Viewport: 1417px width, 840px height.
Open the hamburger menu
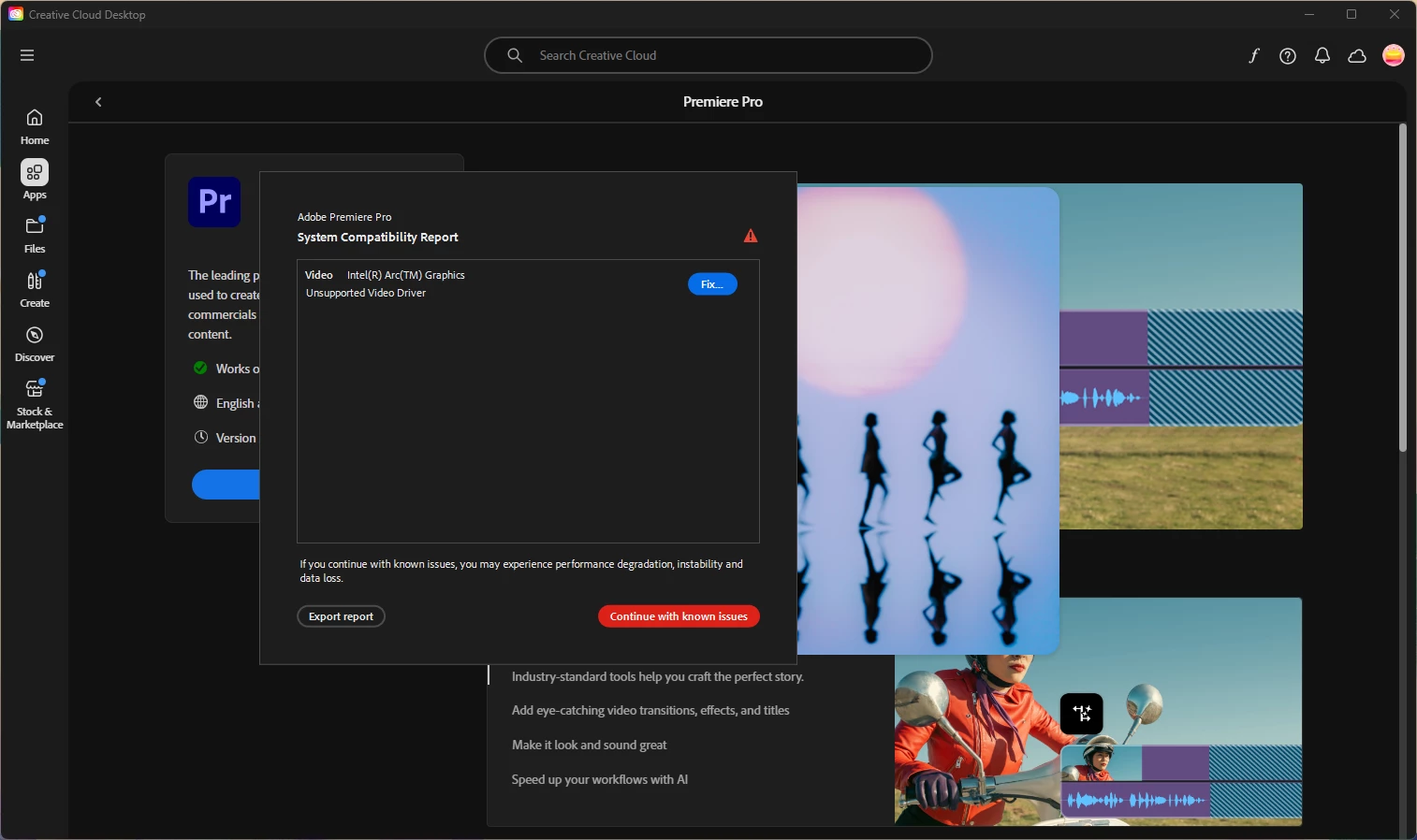(27, 55)
